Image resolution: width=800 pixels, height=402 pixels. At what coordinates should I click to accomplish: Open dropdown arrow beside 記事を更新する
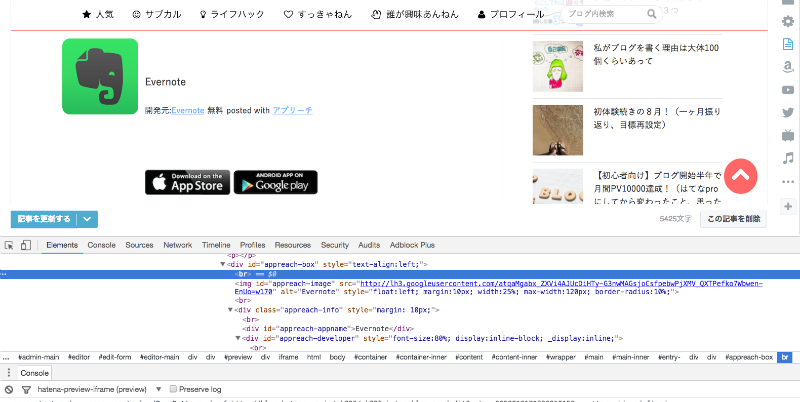tap(87, 219)
